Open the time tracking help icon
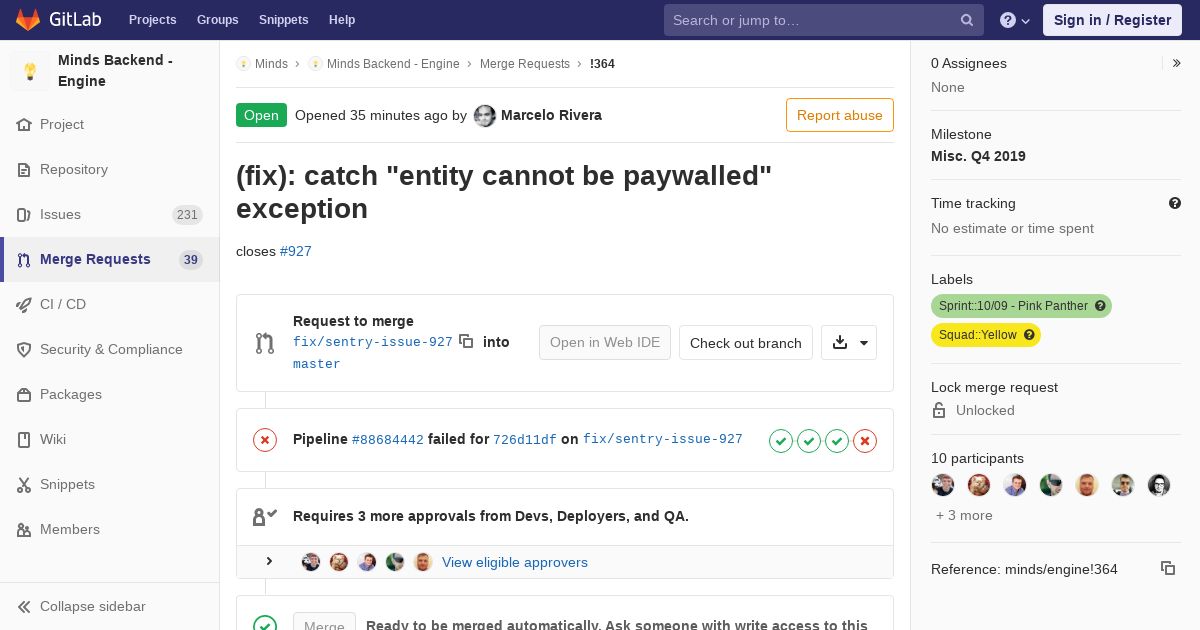This screenshot has height=630, width=1200. coord(1175,203)
